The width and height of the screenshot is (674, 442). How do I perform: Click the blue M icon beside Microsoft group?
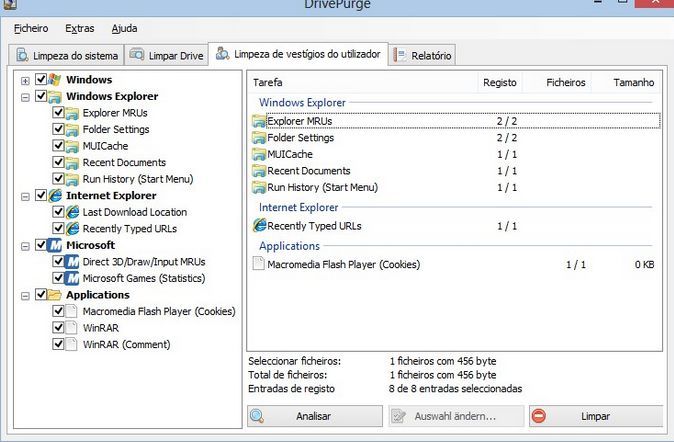[55, 245]
